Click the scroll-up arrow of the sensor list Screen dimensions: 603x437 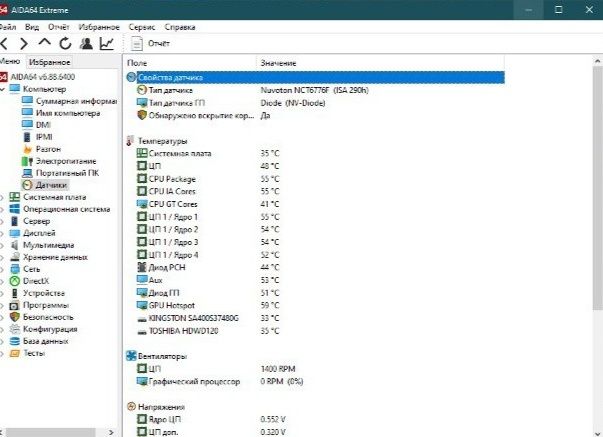[x=598, y=61]
